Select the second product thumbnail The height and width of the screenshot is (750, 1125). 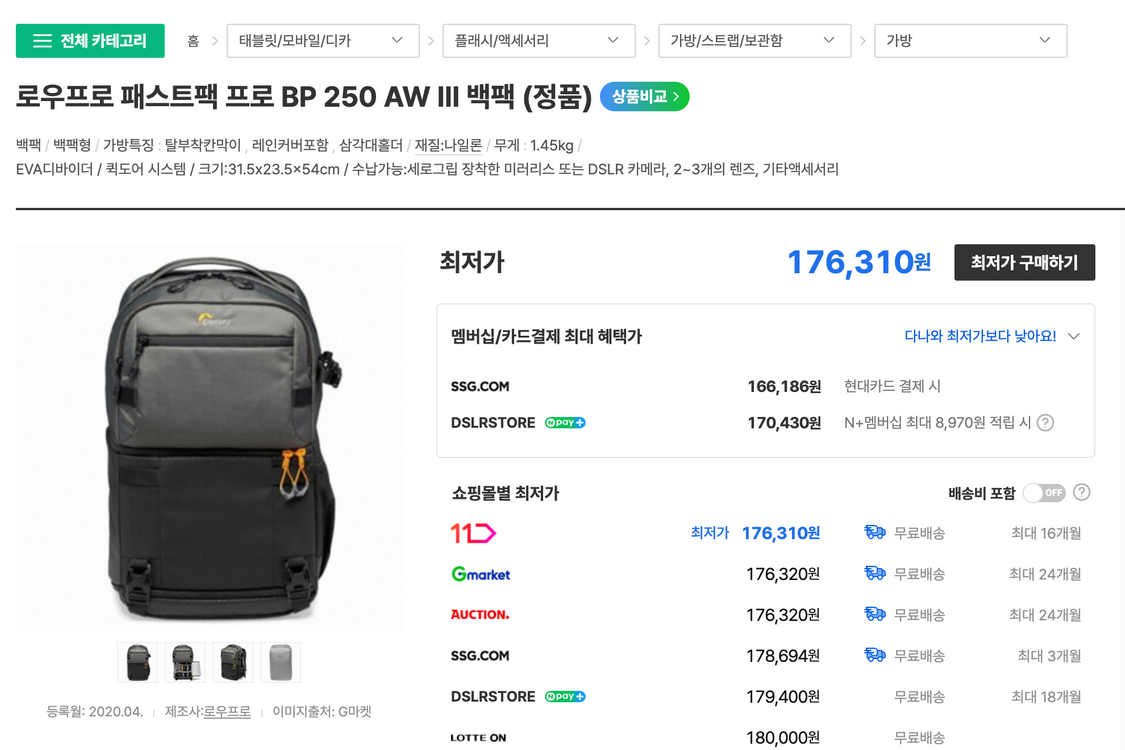[185, 662]
